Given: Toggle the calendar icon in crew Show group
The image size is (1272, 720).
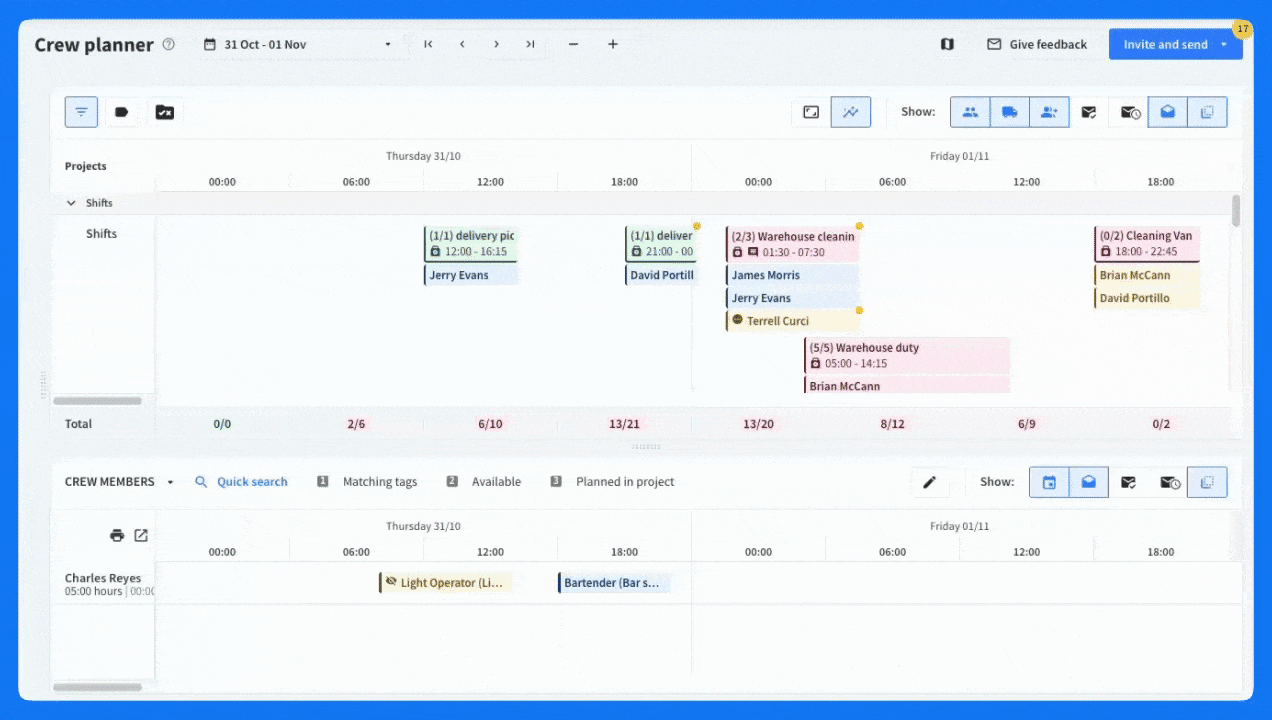Looking at the screenshot, I should tap(1049, 482).
